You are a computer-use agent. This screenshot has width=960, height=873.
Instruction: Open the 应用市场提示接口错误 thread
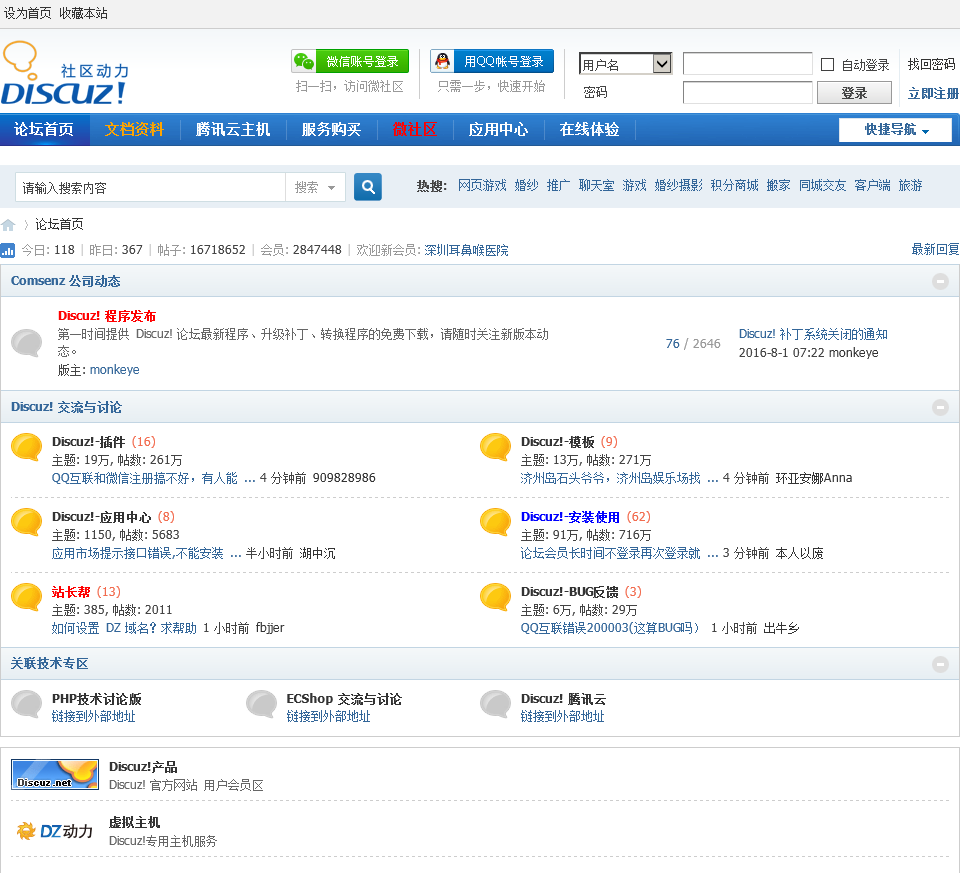pyautogui.click(x=138, y=553)
